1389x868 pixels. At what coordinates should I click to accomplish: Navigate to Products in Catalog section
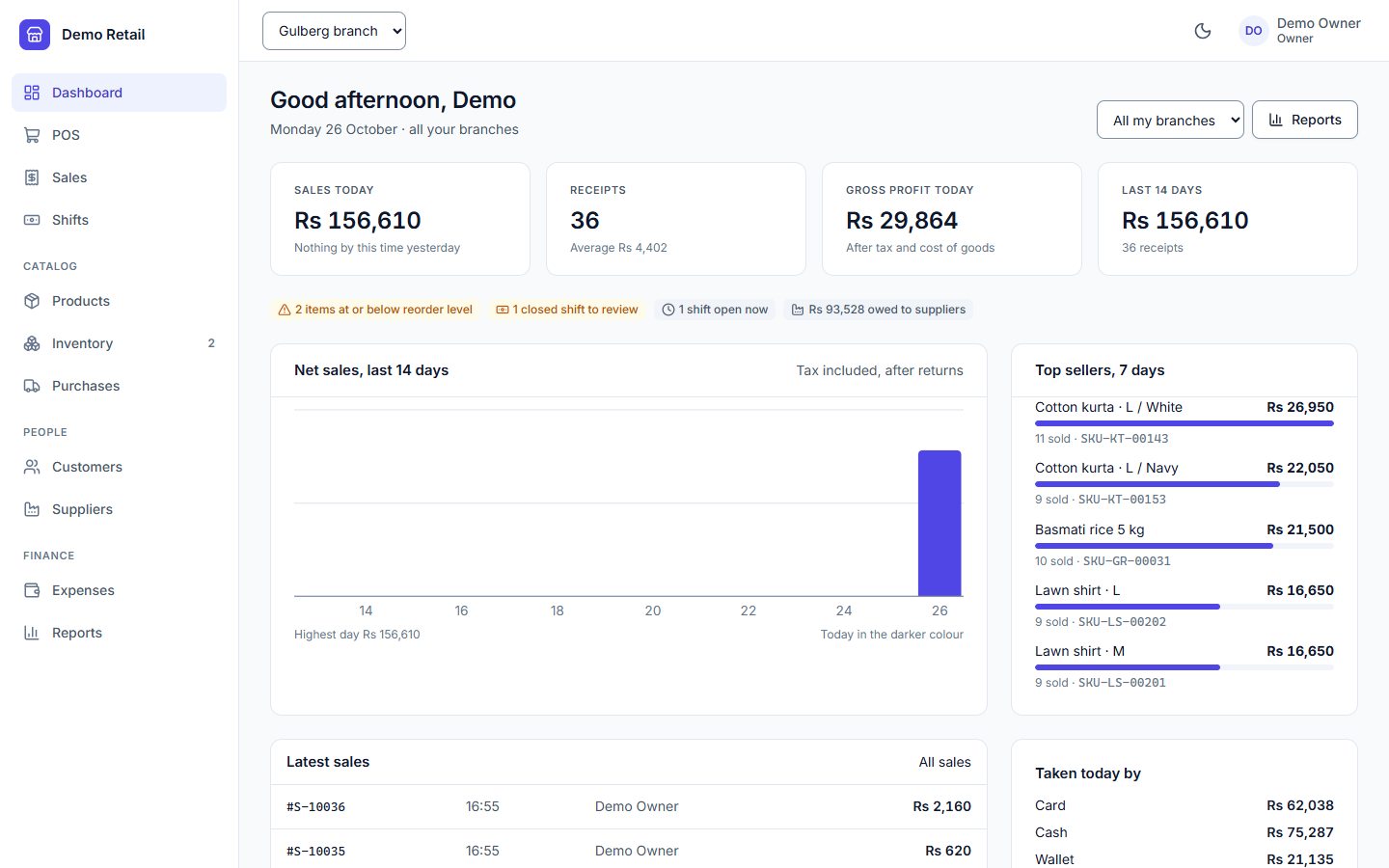click(119, 301)
